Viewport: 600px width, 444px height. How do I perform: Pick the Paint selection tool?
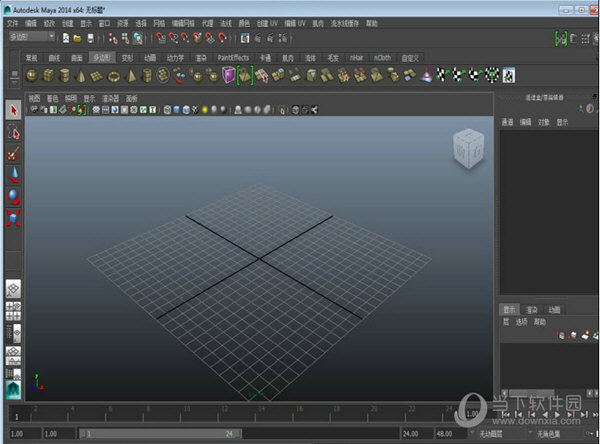(13, 154)
